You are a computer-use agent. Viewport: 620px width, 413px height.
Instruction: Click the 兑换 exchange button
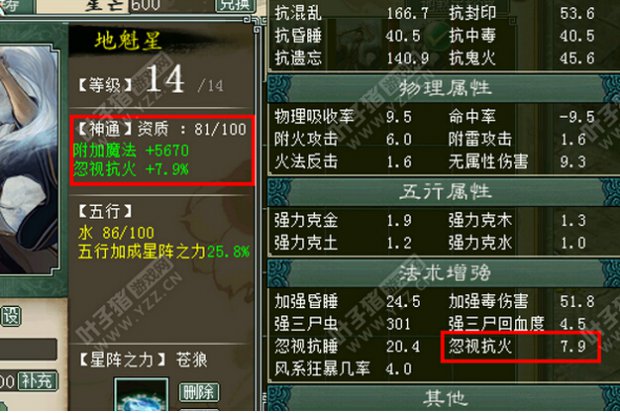click(236, 5)
